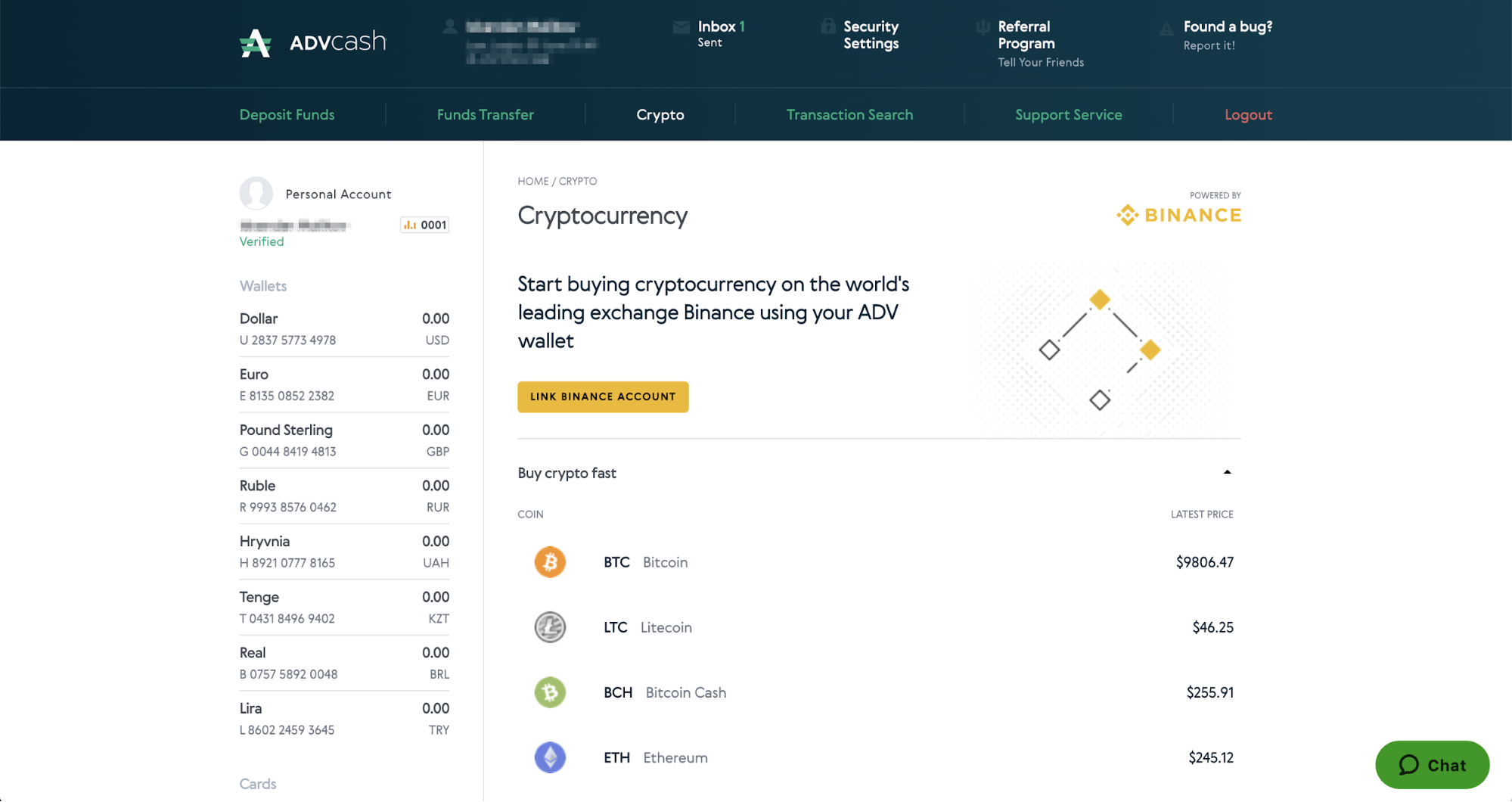Click the BTC Bitcoin row label
This screenshot has height=802, width=1512.
[x=645, y=562]
